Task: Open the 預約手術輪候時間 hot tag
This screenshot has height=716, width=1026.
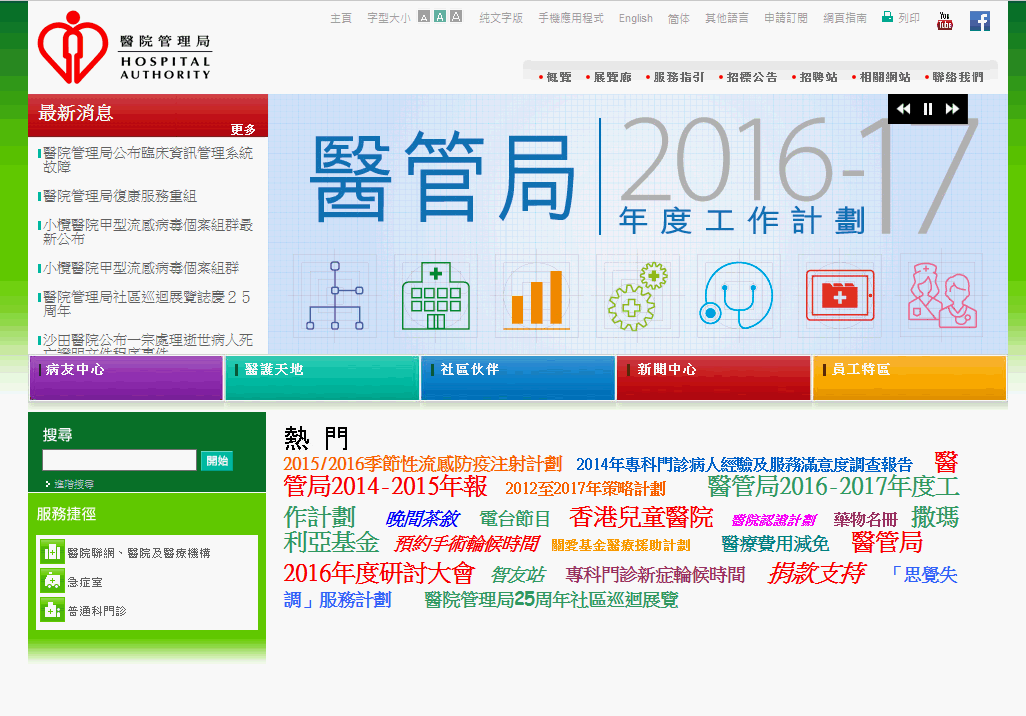Action: coord(467,544)
